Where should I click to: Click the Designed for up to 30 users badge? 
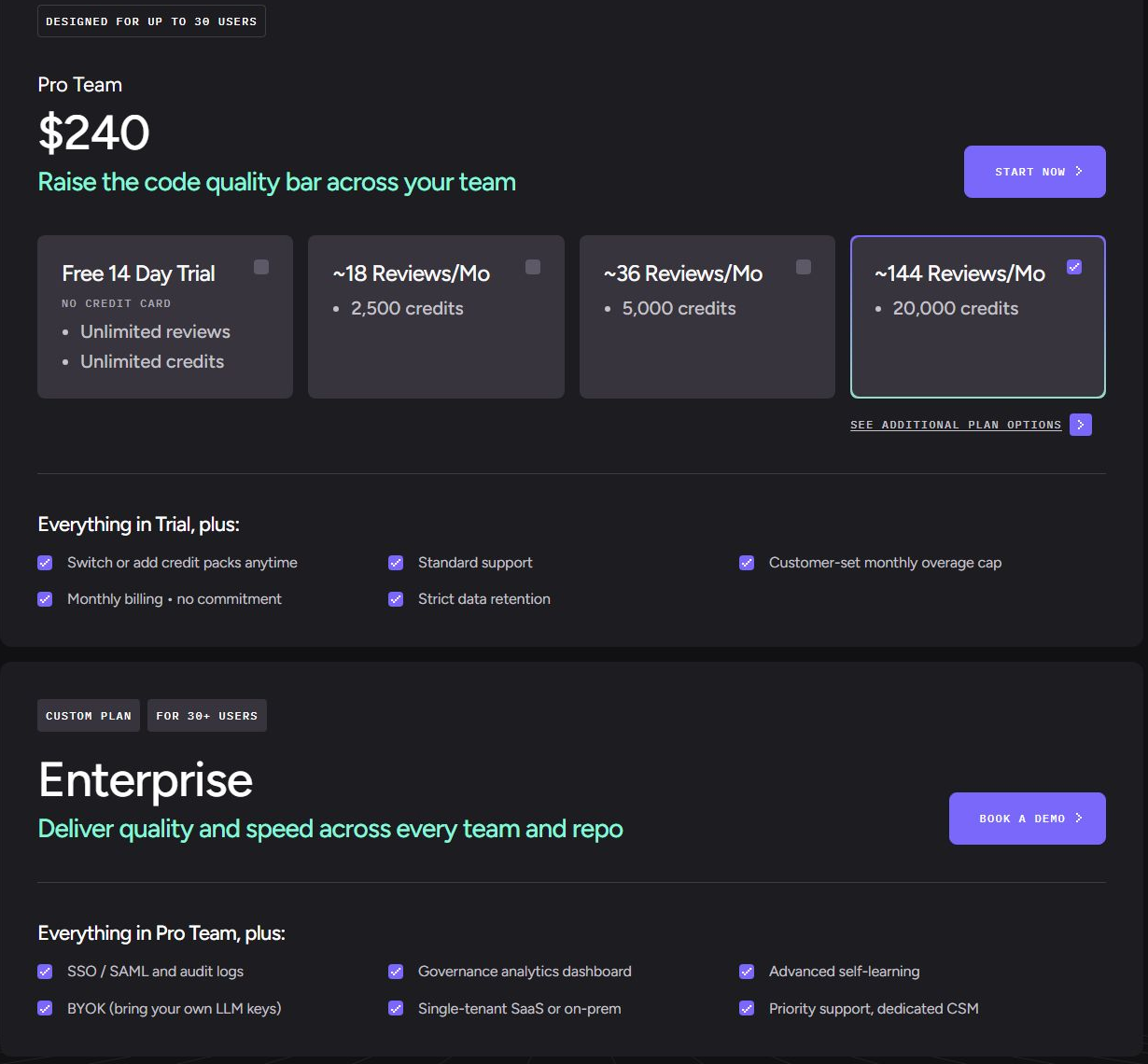151,21
